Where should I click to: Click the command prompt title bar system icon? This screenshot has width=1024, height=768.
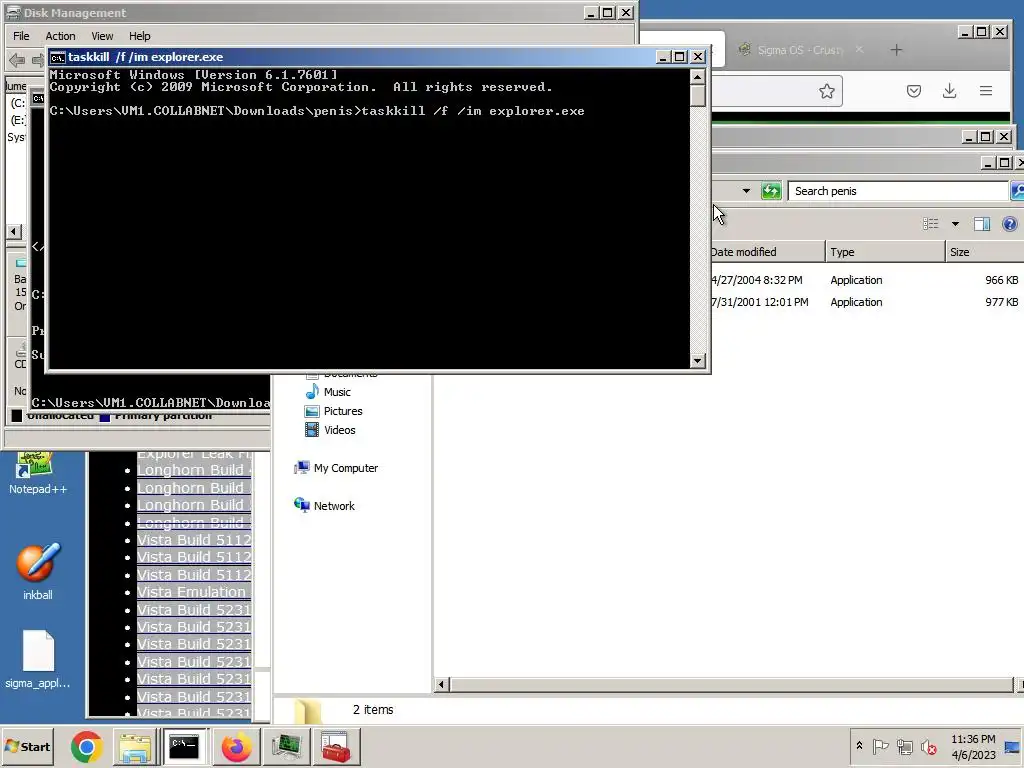(x=57, y=57)
